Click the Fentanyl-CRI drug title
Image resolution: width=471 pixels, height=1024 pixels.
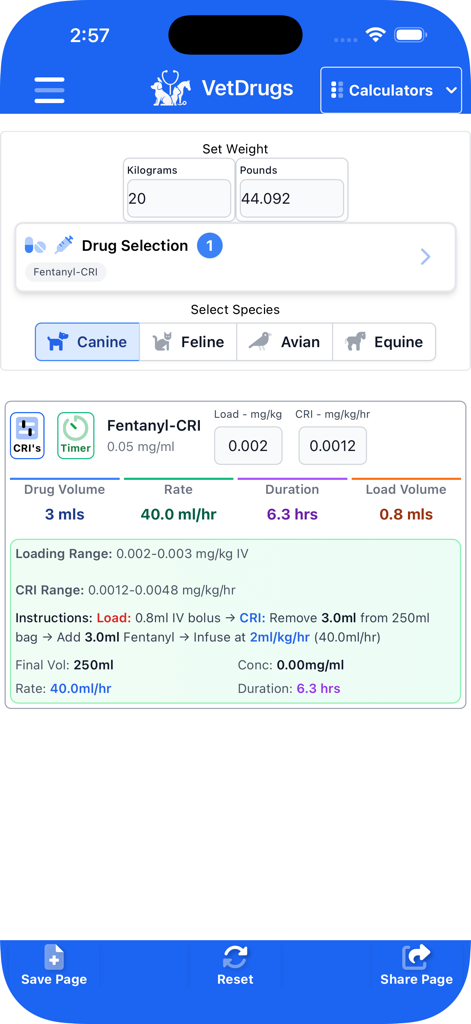(154, 426)
